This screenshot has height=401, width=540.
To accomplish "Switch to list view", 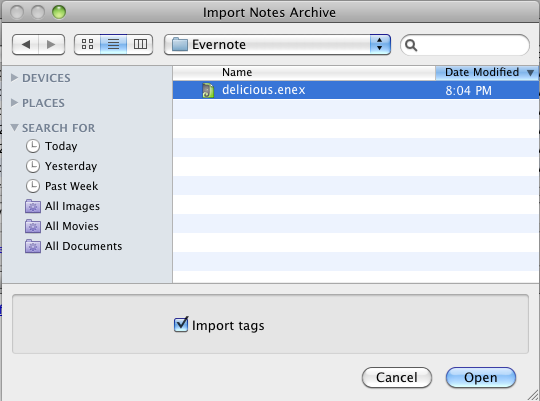I will (x=113, y=44).
